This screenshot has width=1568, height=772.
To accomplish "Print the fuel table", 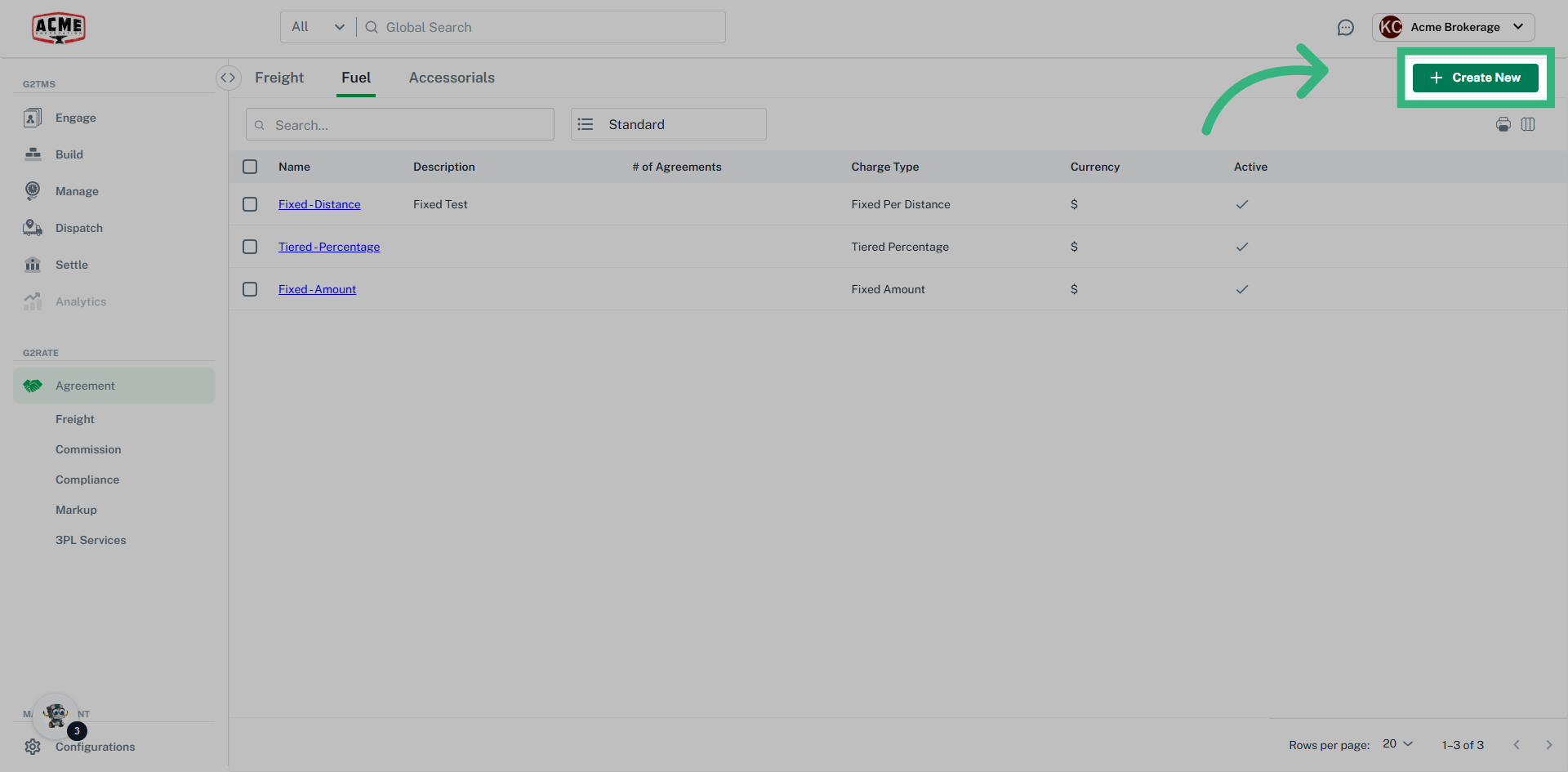I will coord(1503,124).
